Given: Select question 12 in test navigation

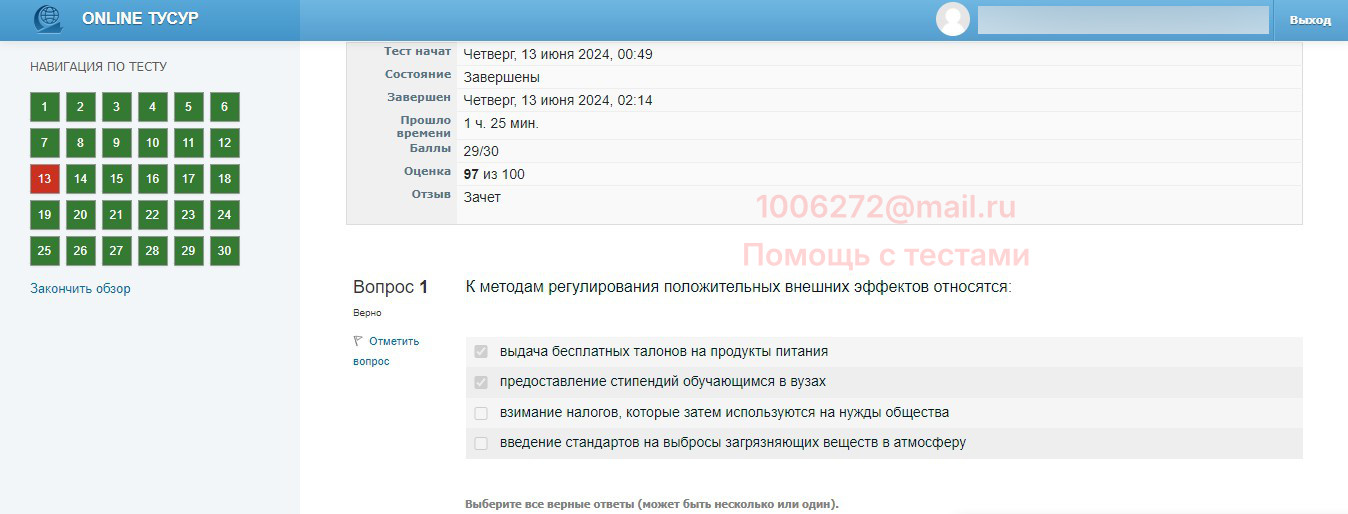Looking at the screenshot, I should point(224,143).
